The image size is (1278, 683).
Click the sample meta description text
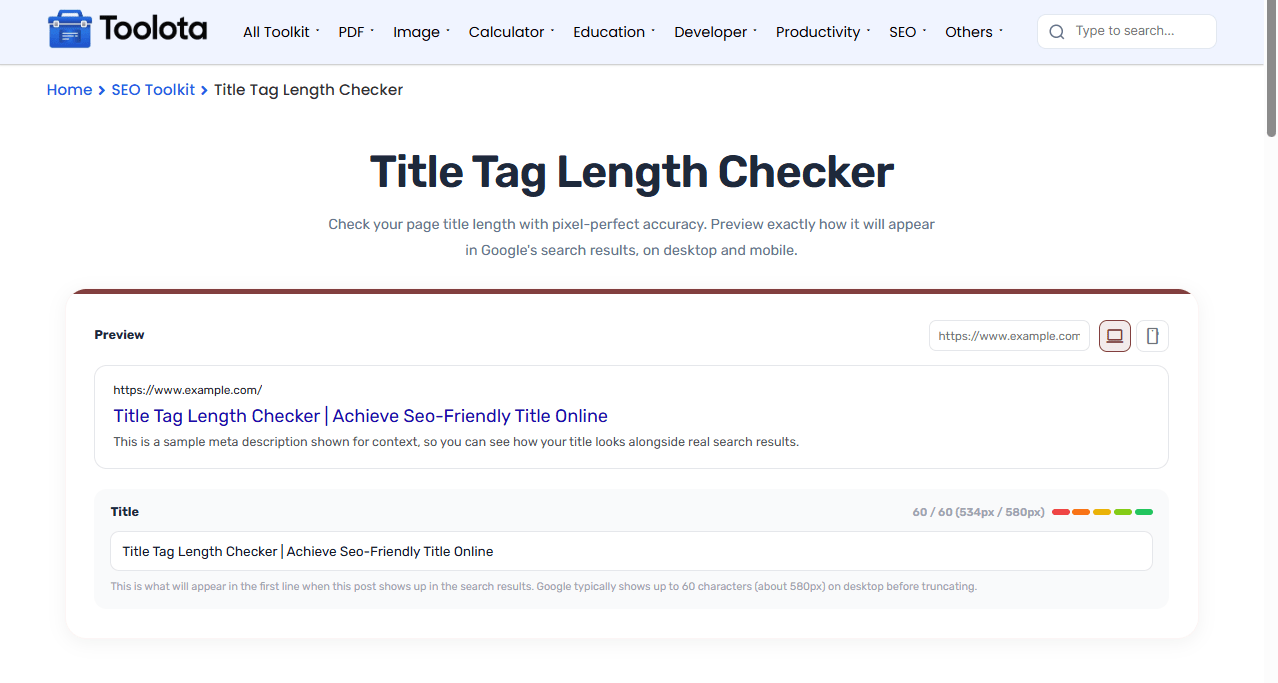456,442
